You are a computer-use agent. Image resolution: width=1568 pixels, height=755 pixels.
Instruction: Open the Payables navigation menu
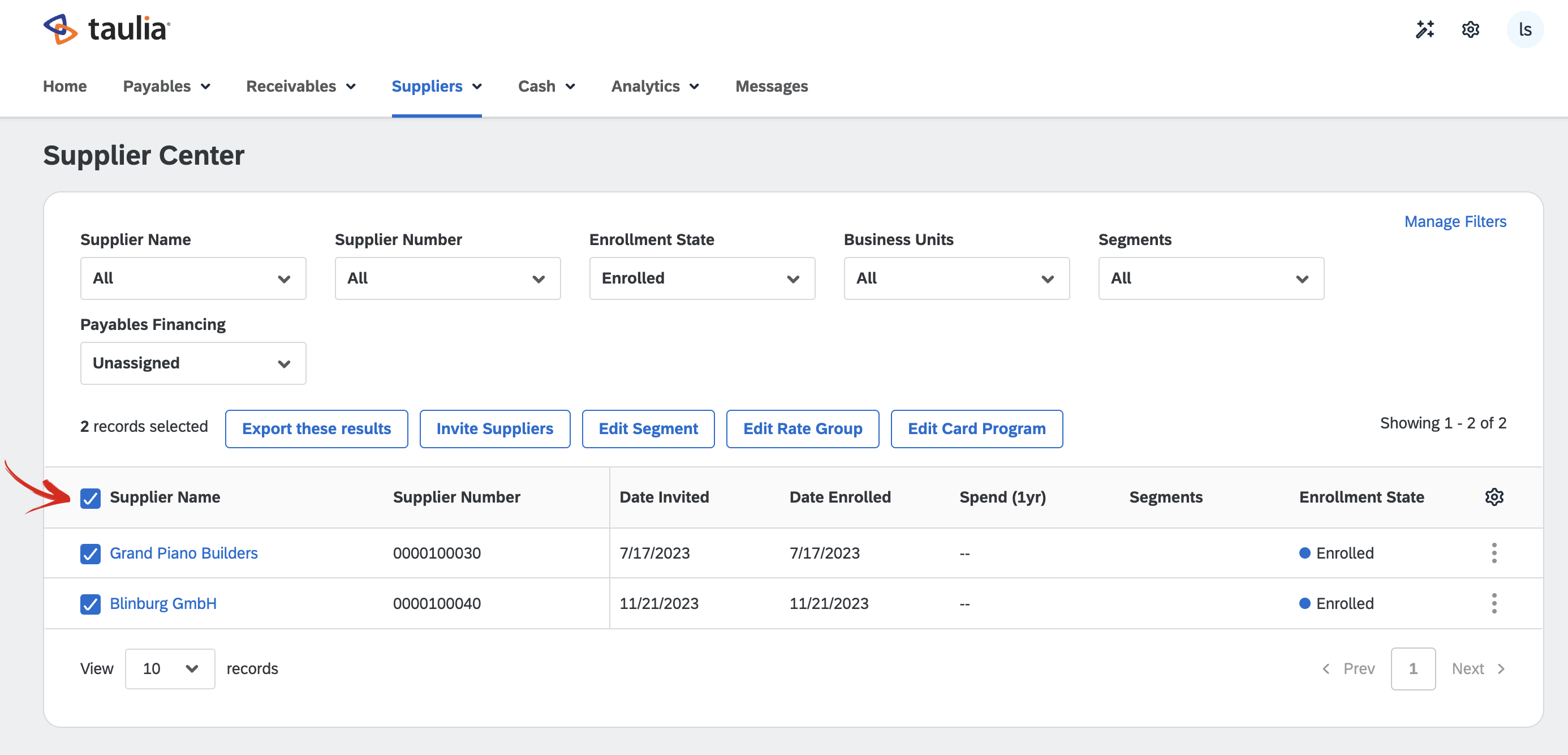coord(166,87)
